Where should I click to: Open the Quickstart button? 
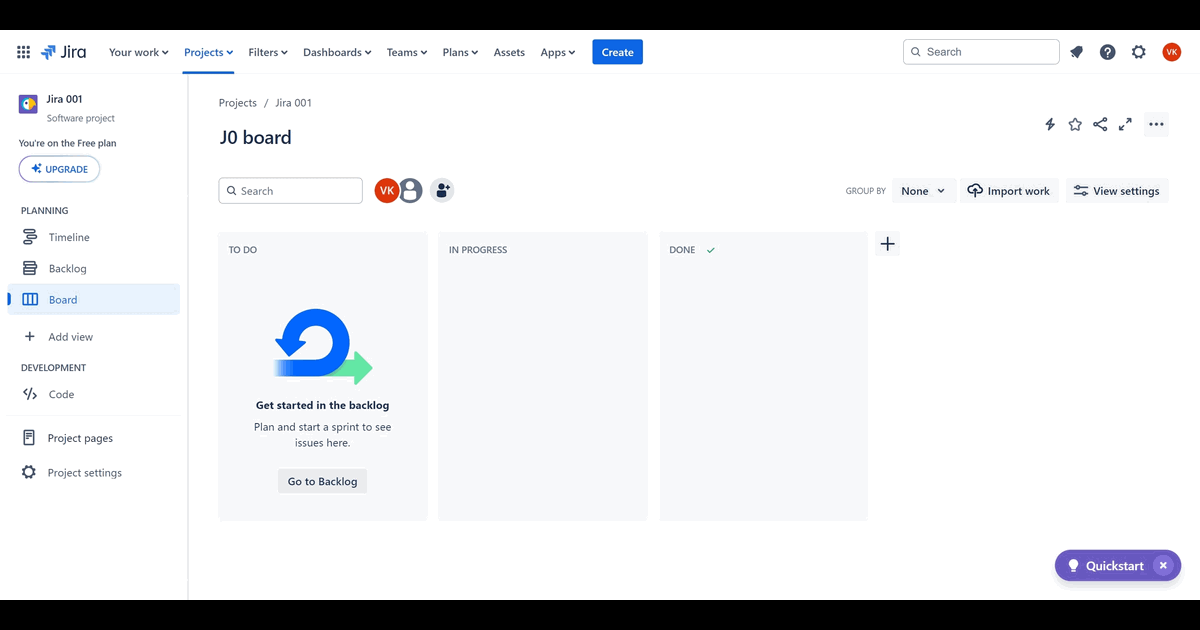pyautogui.click(x=1104, y=565)
